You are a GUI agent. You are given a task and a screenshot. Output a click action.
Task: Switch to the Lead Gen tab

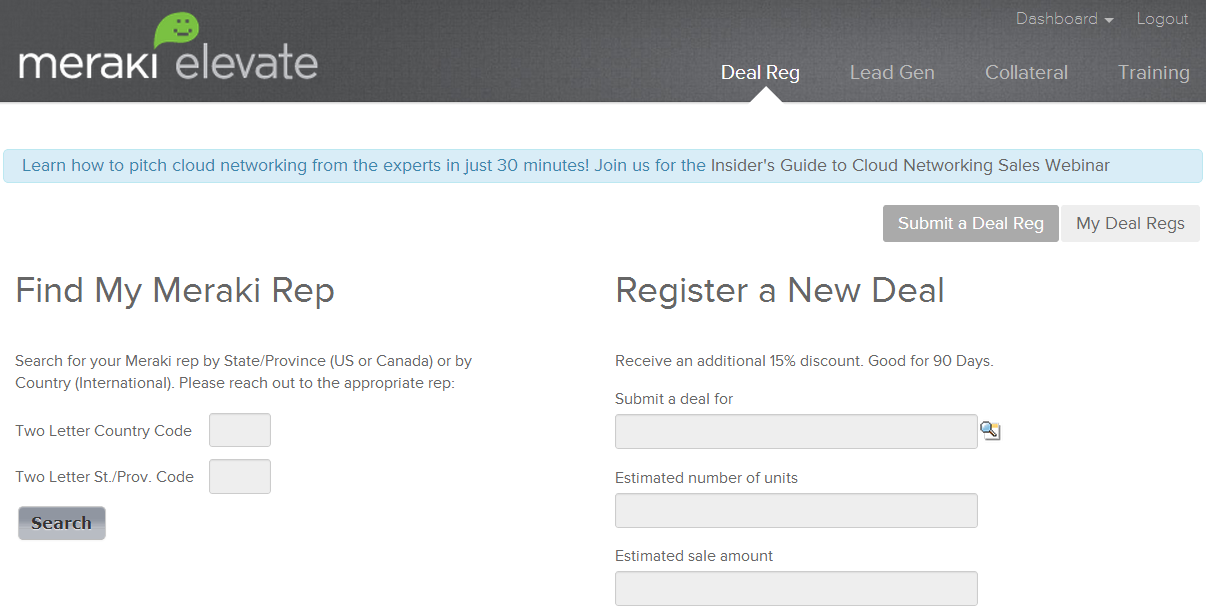pos(892,73)
